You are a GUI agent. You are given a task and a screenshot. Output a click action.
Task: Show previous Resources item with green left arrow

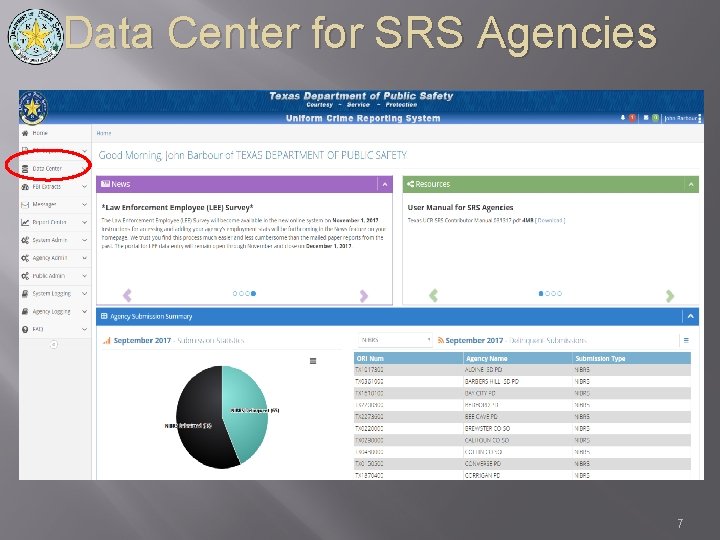(x=433, y=295)
